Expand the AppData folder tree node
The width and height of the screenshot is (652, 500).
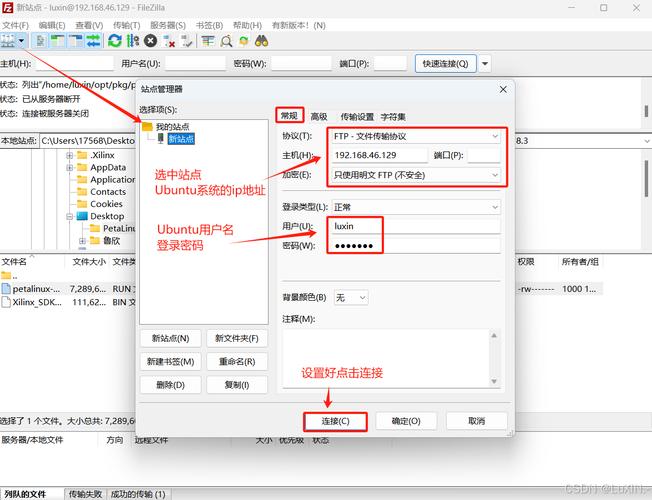coord(69,168)
